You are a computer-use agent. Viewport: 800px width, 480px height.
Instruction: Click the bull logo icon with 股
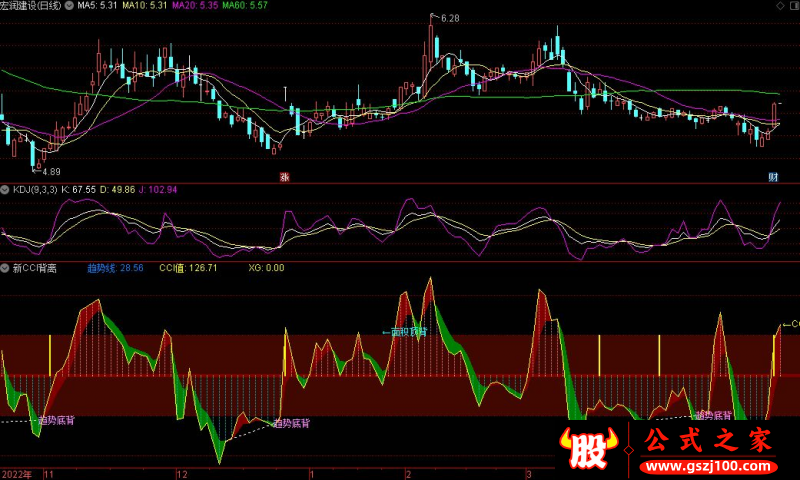591,451
